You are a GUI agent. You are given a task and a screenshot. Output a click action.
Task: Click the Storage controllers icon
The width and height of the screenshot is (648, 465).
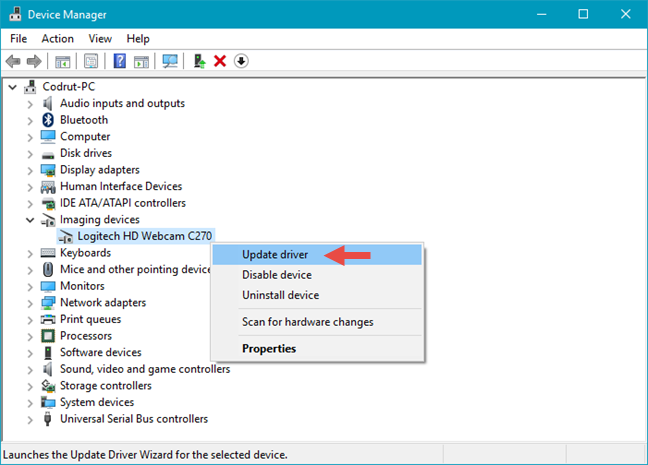click(48, 386)
